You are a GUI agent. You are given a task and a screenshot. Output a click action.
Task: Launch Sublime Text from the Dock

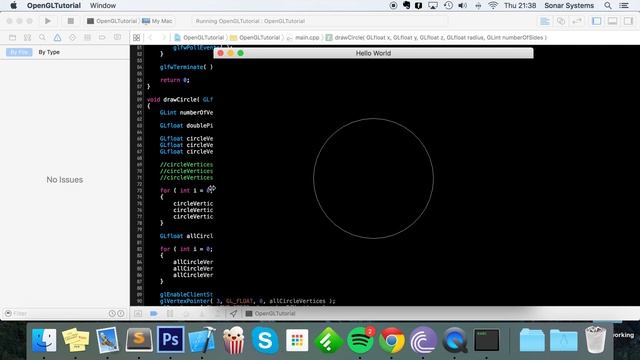point(139,339)
